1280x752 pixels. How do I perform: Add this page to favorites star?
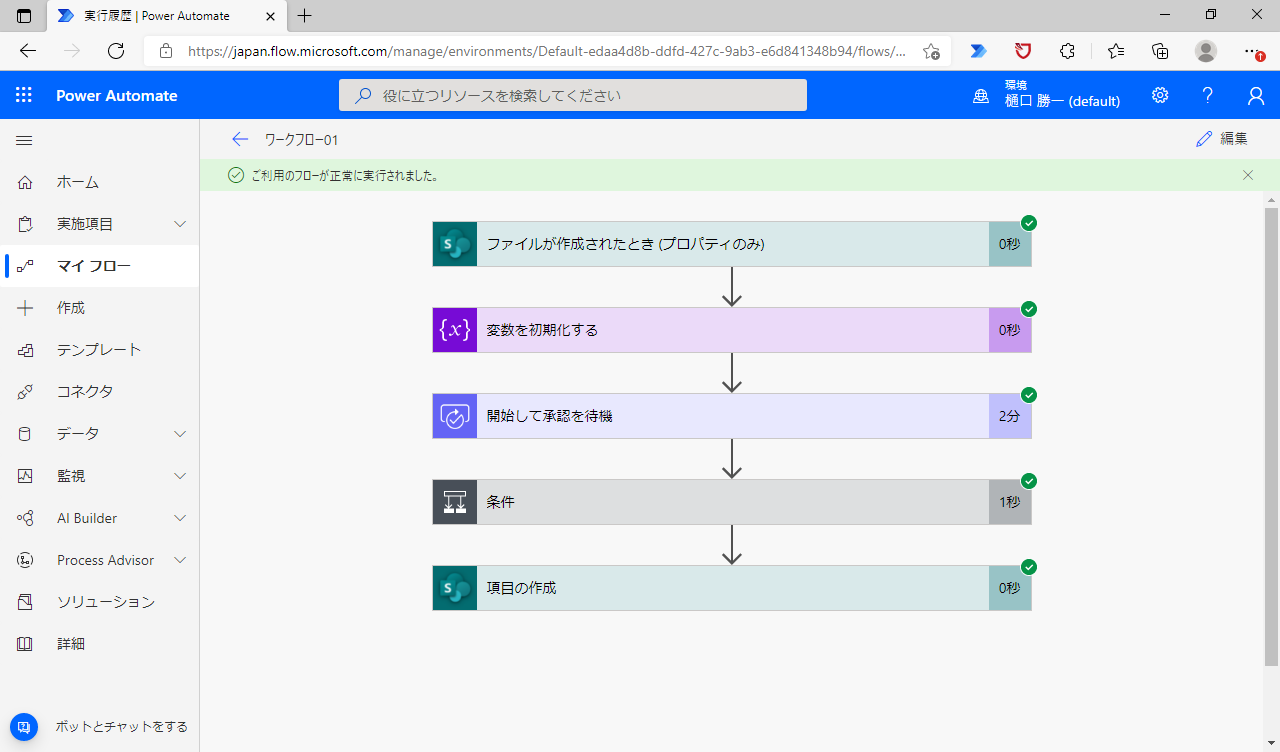(931, 51)
